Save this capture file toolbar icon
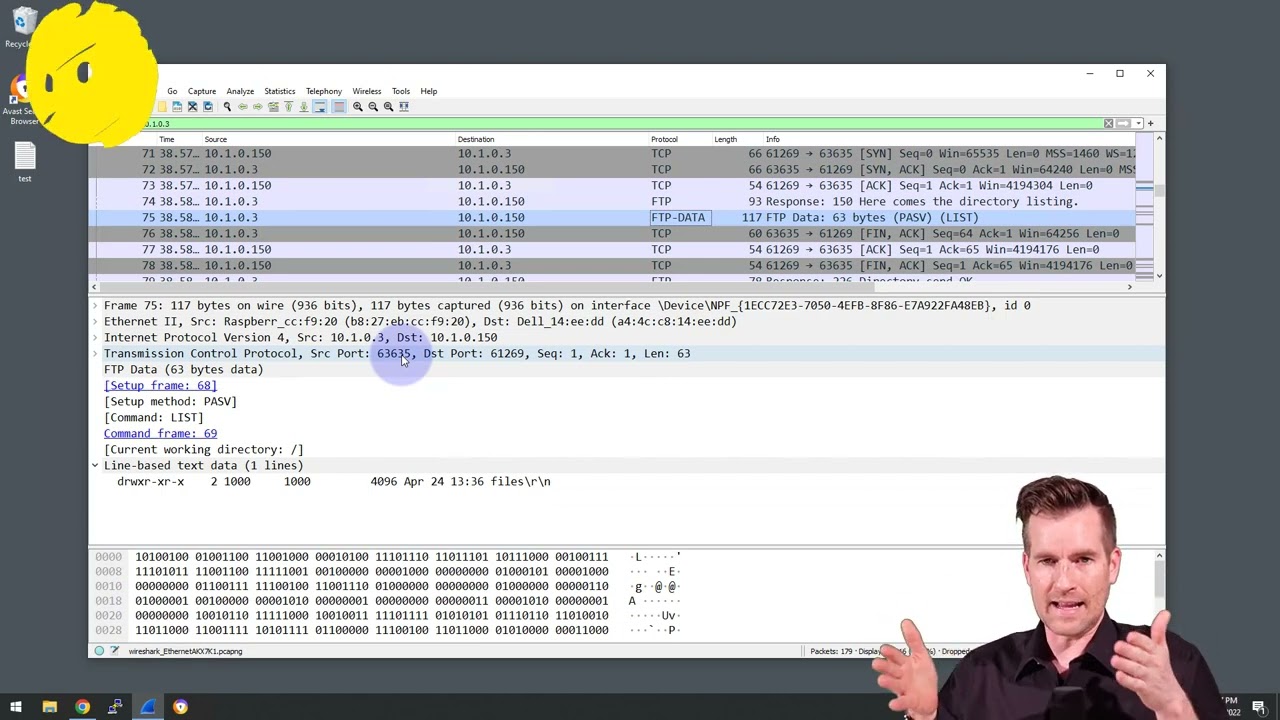This screenshot has width=1280, height=720. [x=177, y=107]
